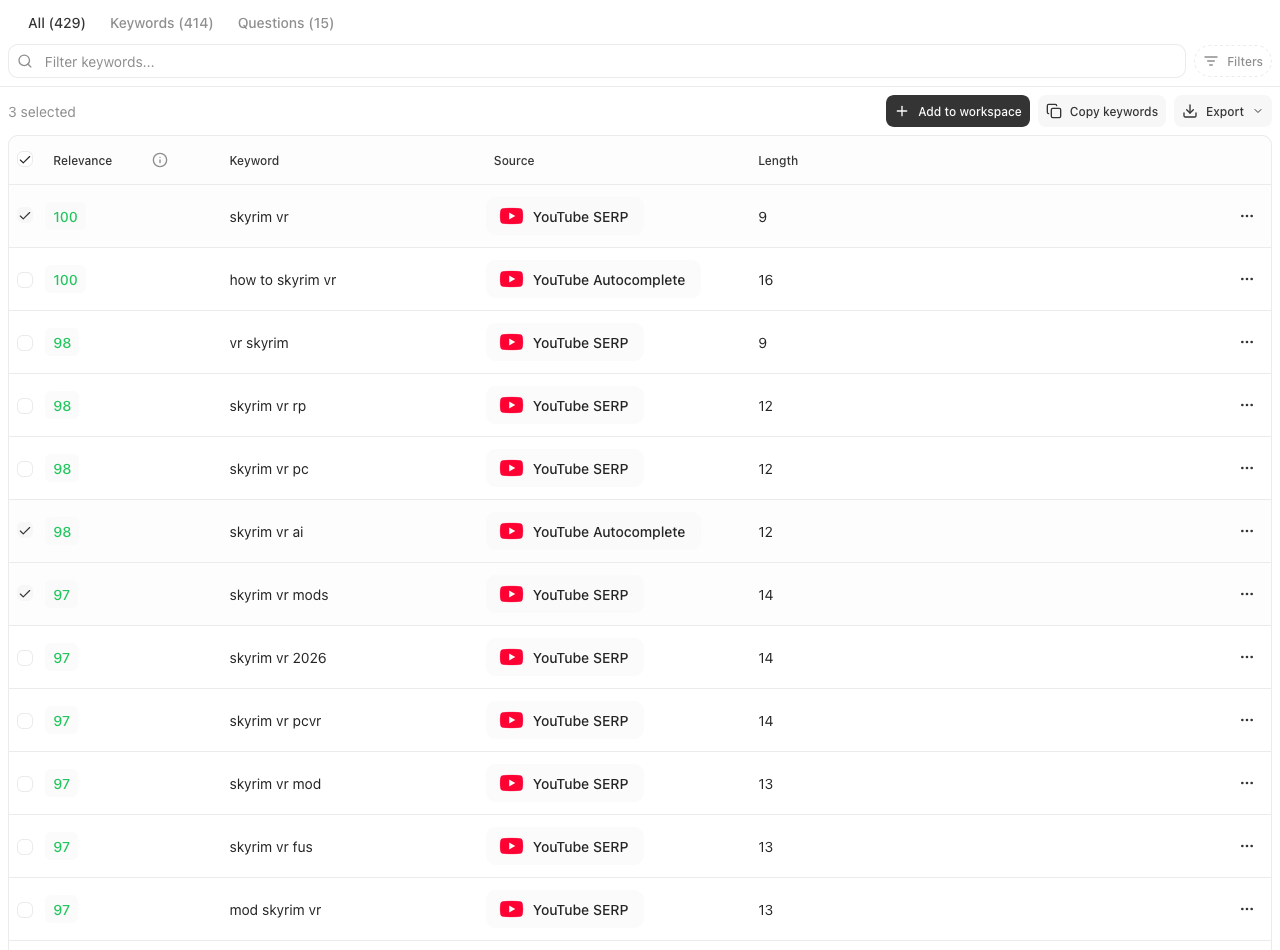Click YouTube icon in 'skyrim vr mods' row
The image size is (1280, 950).
pos(511,594)
